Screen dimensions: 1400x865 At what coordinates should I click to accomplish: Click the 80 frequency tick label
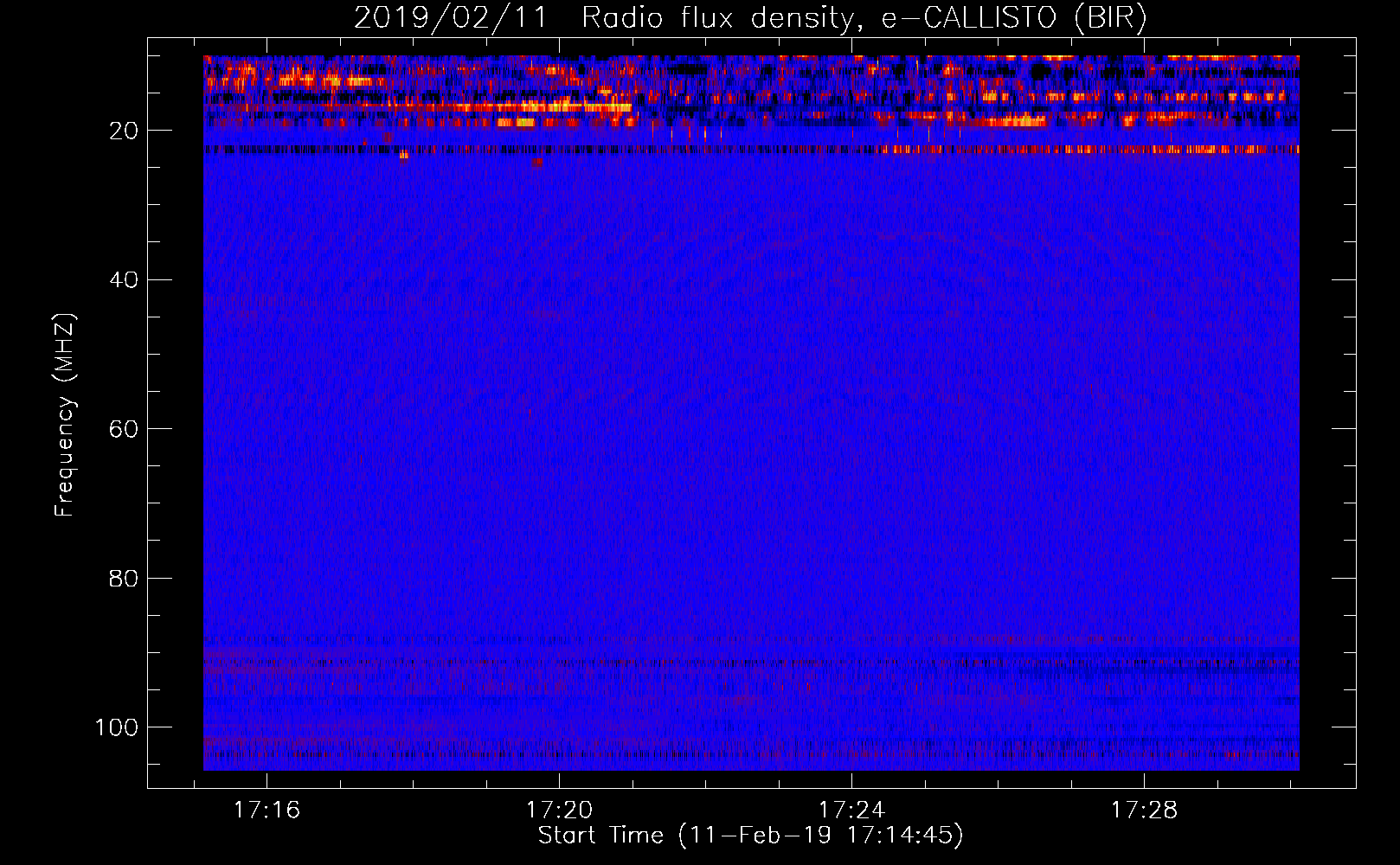(124, 579)
